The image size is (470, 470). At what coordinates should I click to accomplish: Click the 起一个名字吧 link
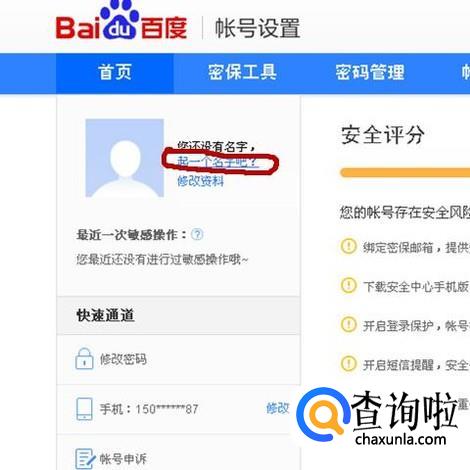[x=217, y=162]
